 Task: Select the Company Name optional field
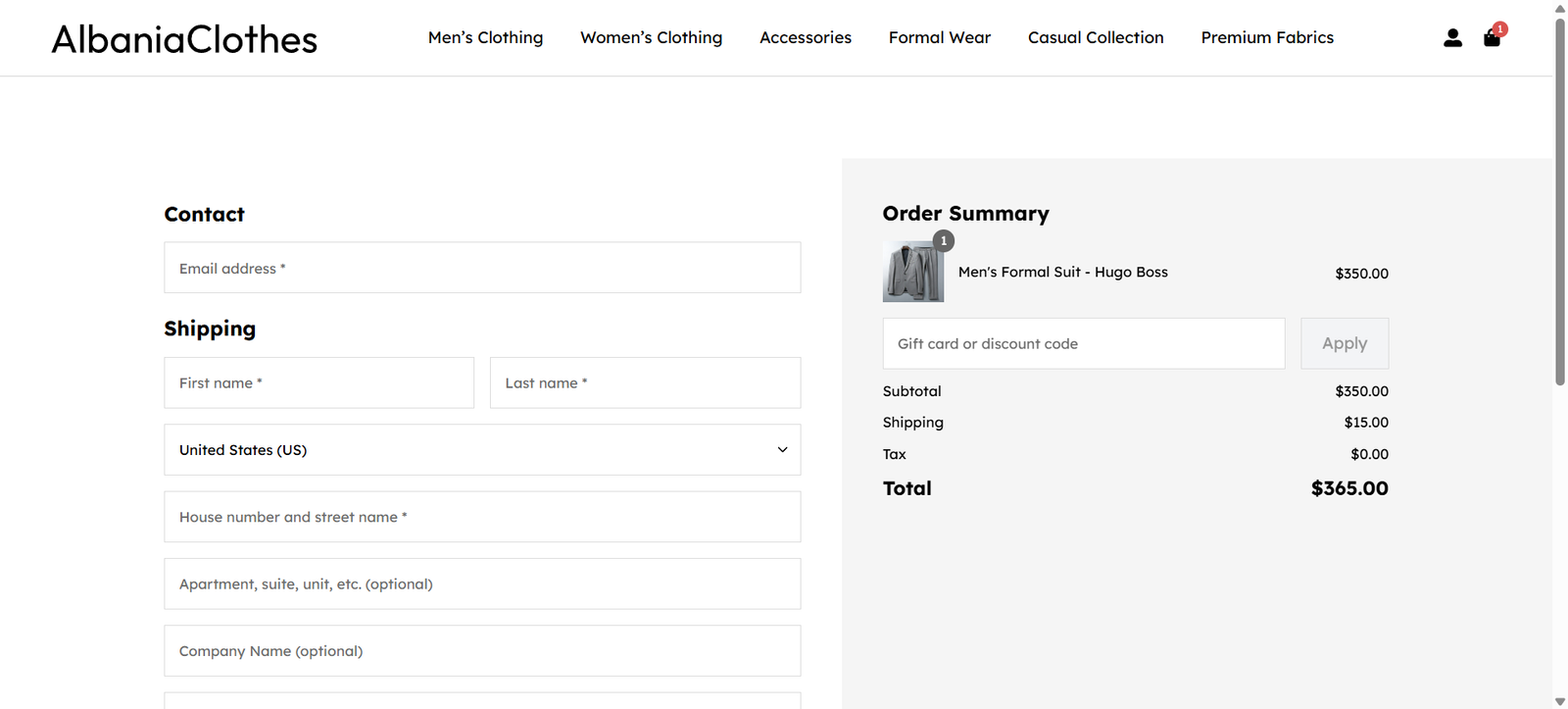click(x=481, y=651)
